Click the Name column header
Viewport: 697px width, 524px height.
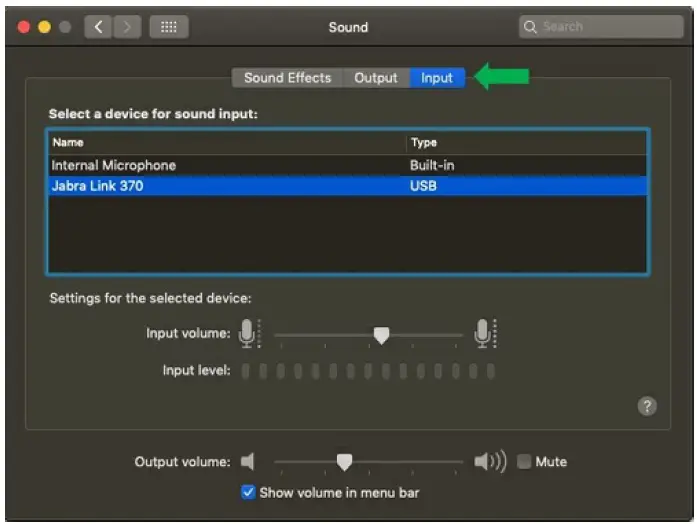click(x=227, y=143)
